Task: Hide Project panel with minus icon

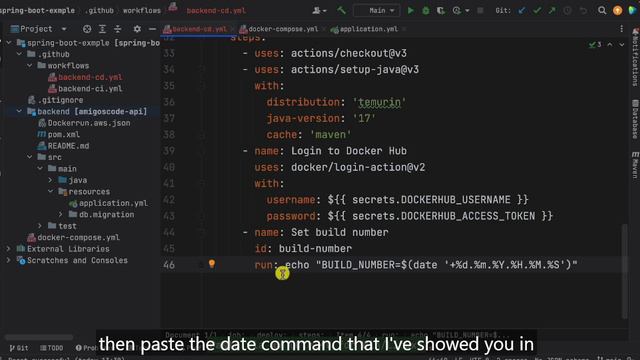Action: pyautogui.click(x=152, y=29)
